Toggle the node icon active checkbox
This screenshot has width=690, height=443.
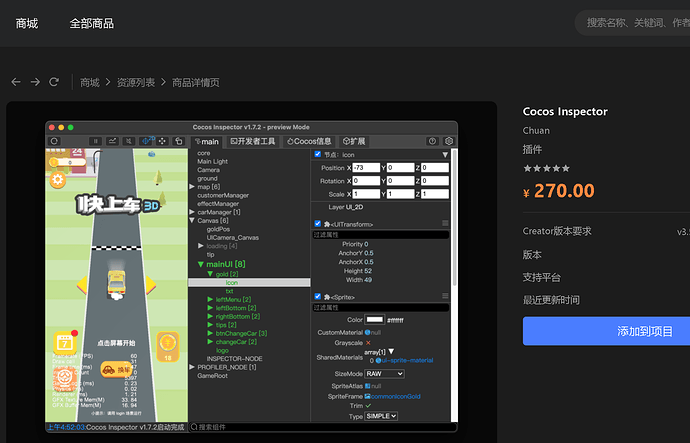point(318,154)
